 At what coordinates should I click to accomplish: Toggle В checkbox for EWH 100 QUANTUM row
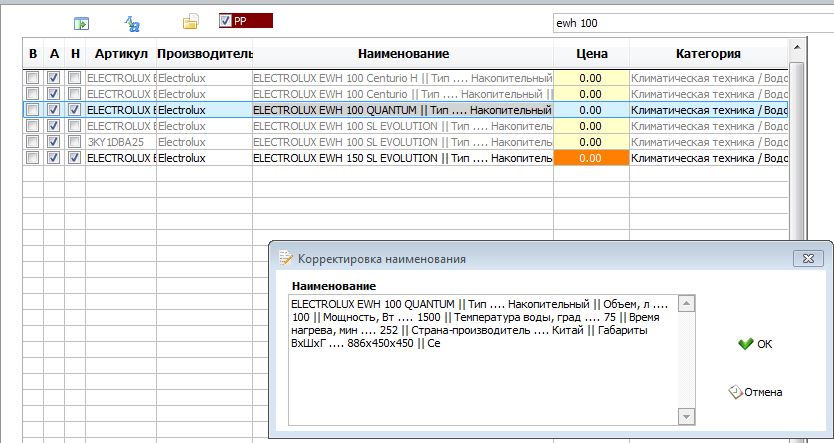pos(33,110)
